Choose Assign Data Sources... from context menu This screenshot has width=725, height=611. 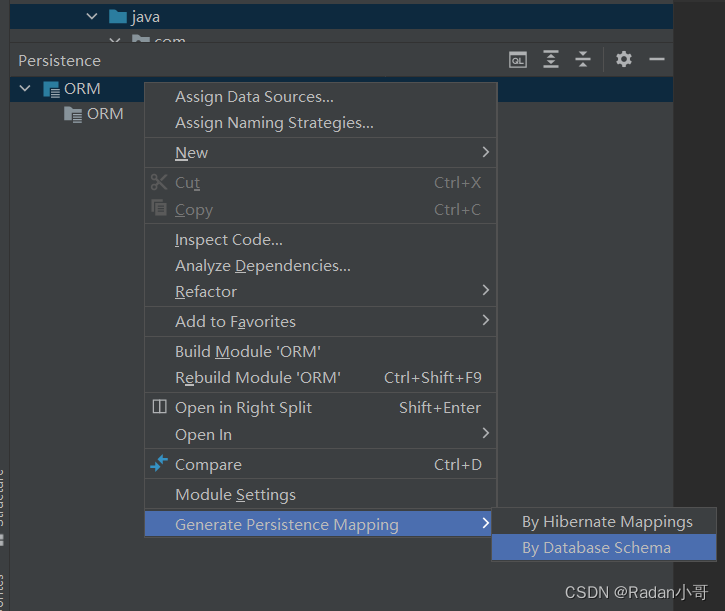pos(320,97)
